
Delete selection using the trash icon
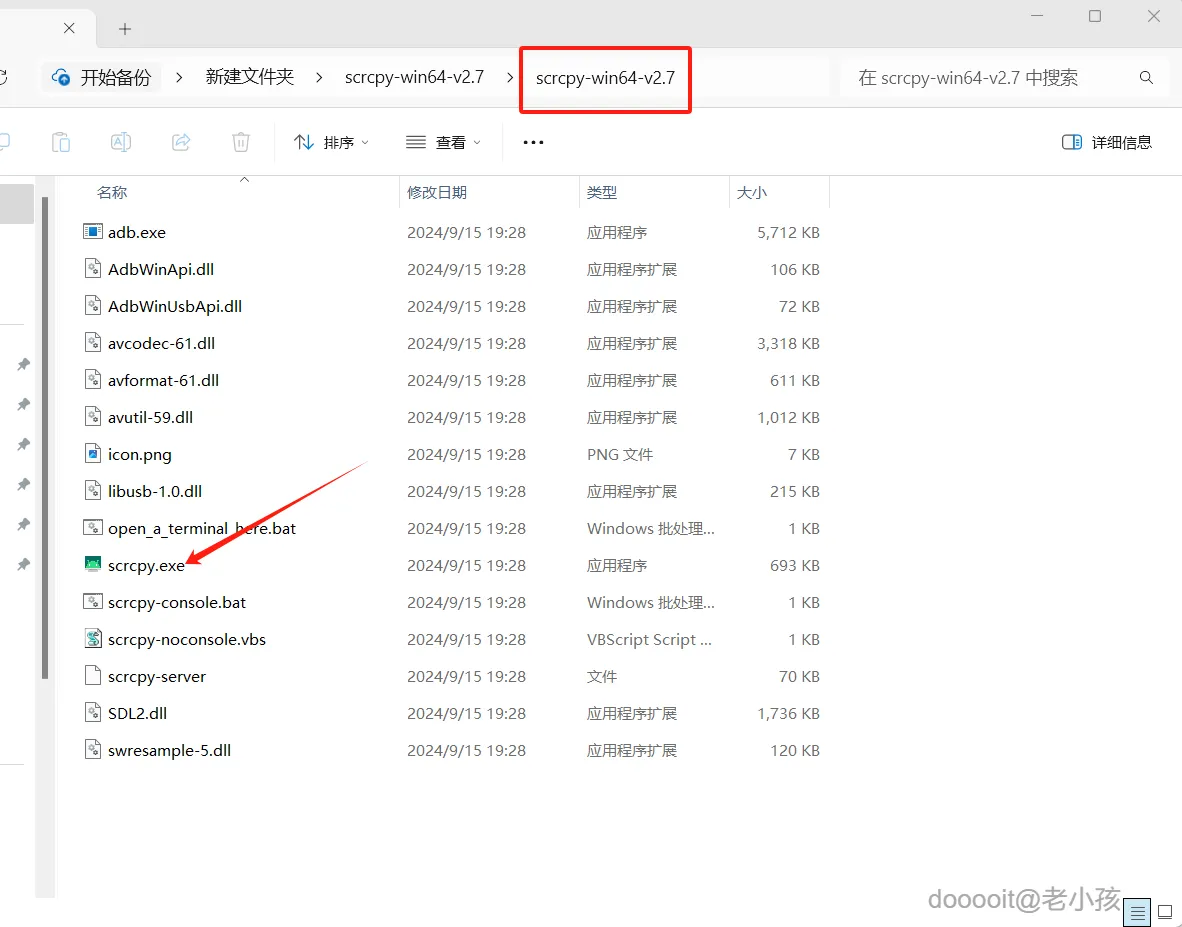240,141
